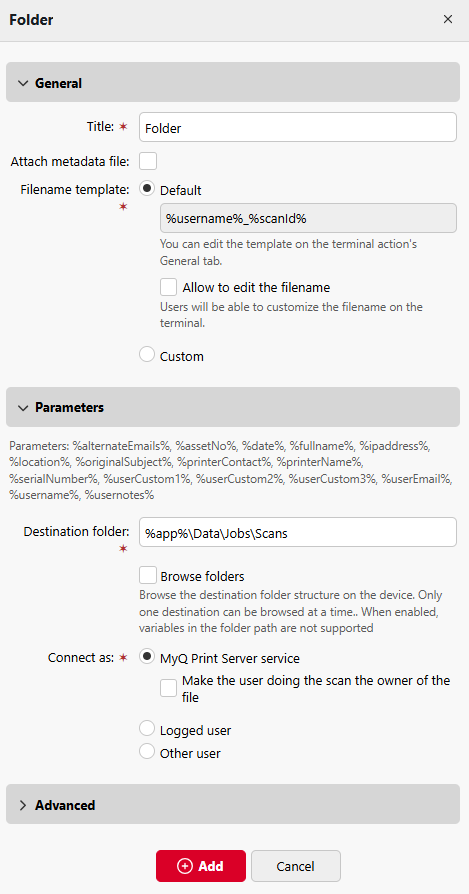Click the Parameters section header title

pyautogui.click(x=70, y=408)
